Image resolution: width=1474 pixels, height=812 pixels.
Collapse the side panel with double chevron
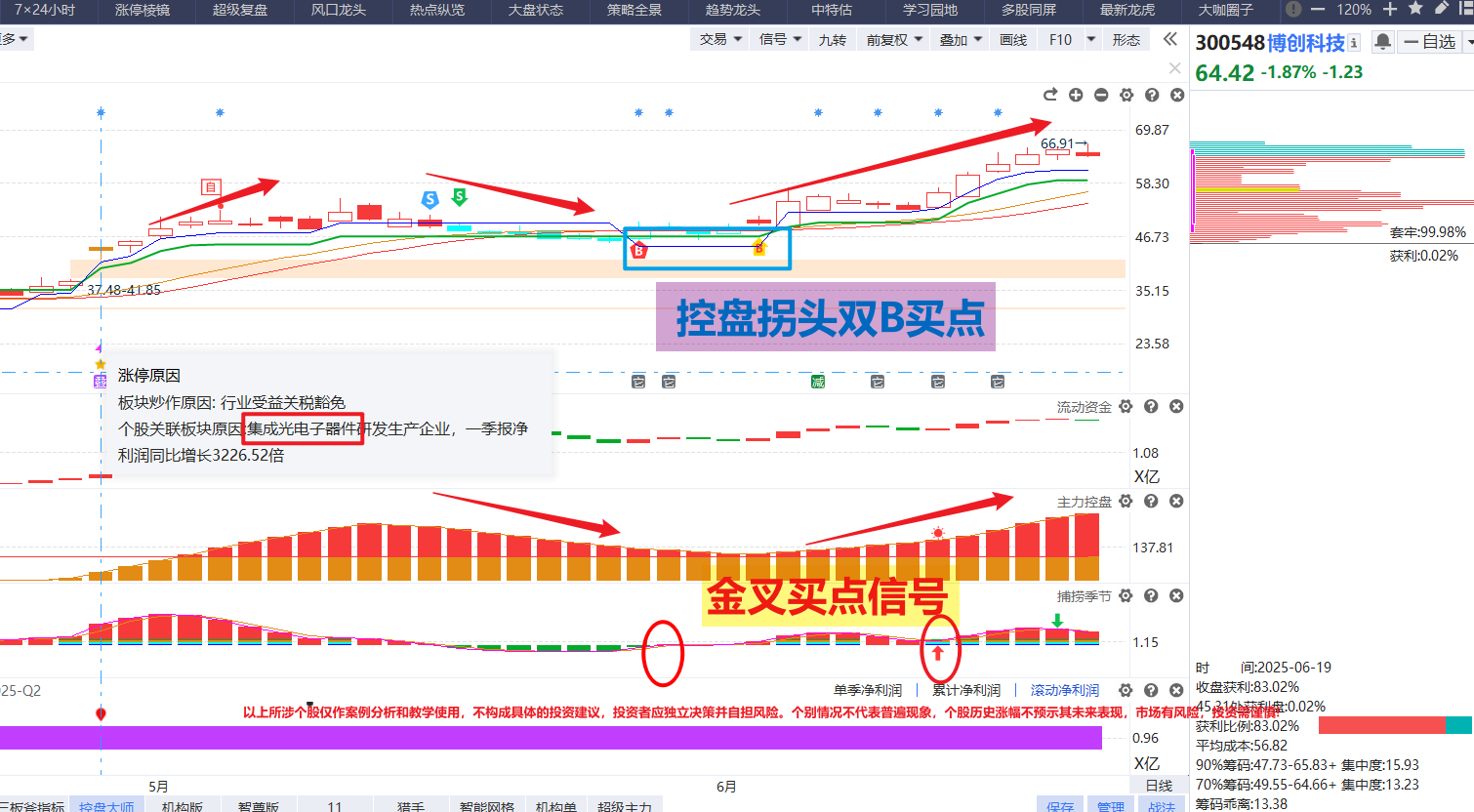point(1170,39)
